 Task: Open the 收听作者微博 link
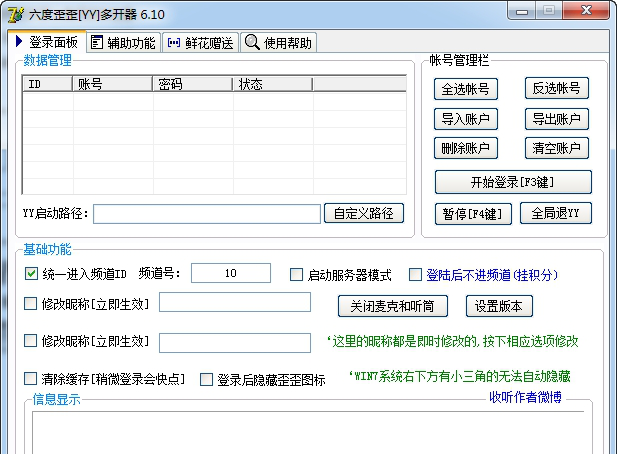pos(525,398)
